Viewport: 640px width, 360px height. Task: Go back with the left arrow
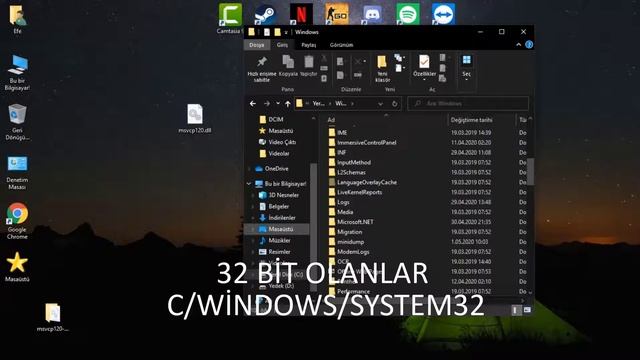click(253, 104)
